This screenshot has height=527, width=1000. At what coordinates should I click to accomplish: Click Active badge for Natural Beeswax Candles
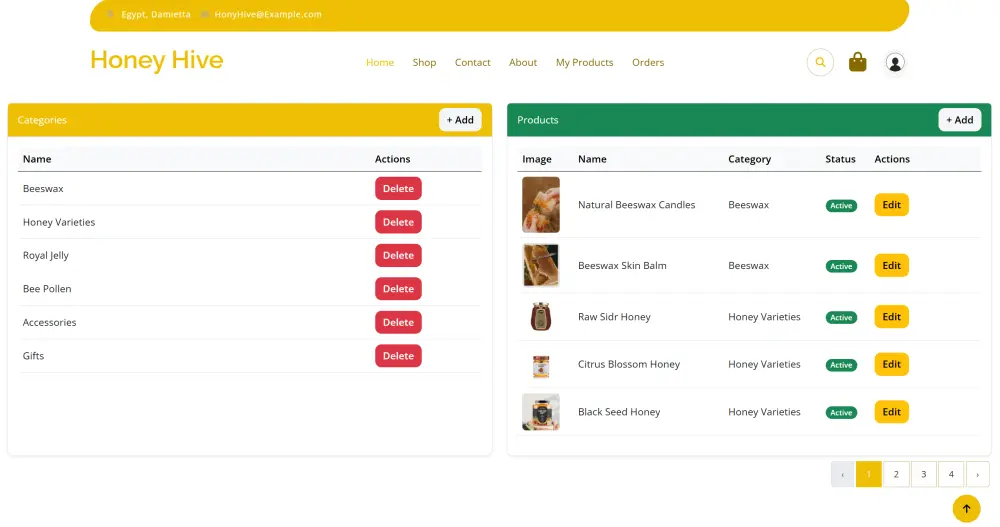point(841,205)
